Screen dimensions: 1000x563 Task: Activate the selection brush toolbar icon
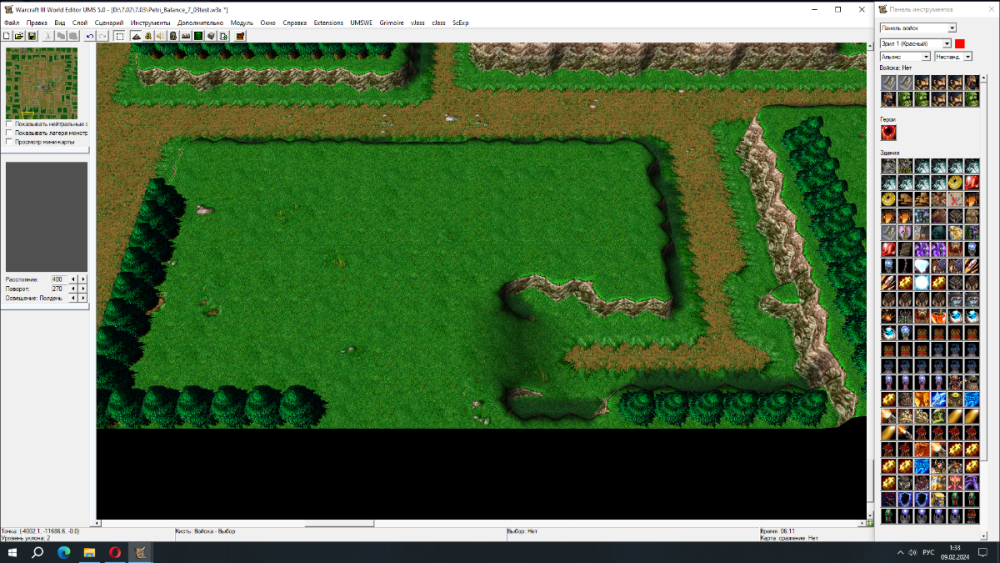pyautogui.click(x=119, y=36)
